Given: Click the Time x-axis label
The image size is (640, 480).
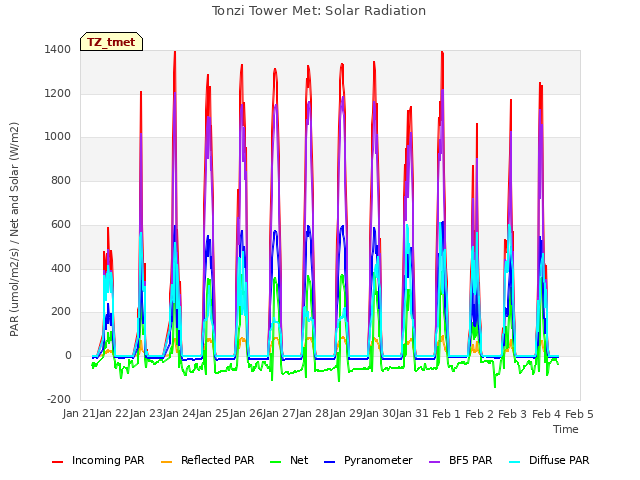Looking at the screenshot, I should [x=566, y=429].
